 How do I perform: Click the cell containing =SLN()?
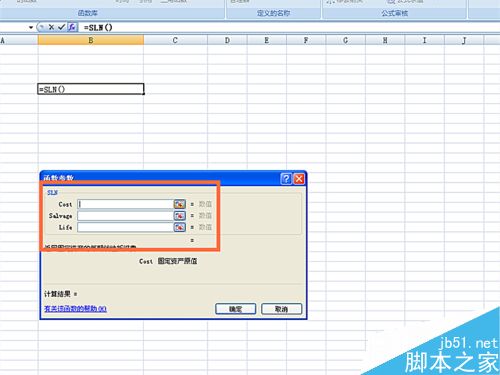click(91, 89)
